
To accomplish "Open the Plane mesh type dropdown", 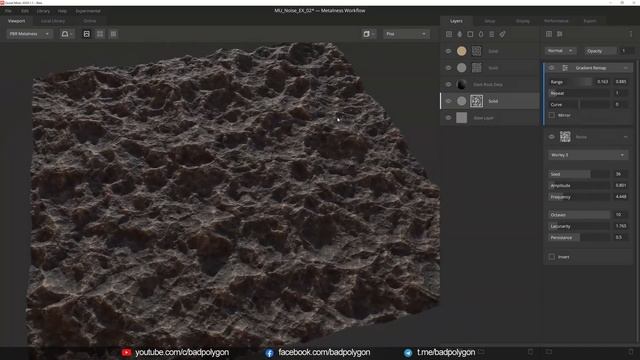I will point(406,34).
